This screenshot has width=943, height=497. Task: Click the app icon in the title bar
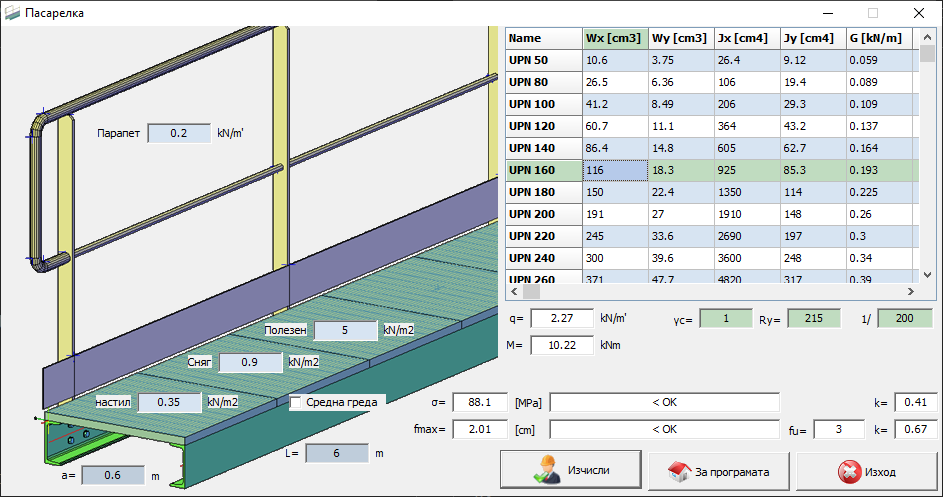12,13
